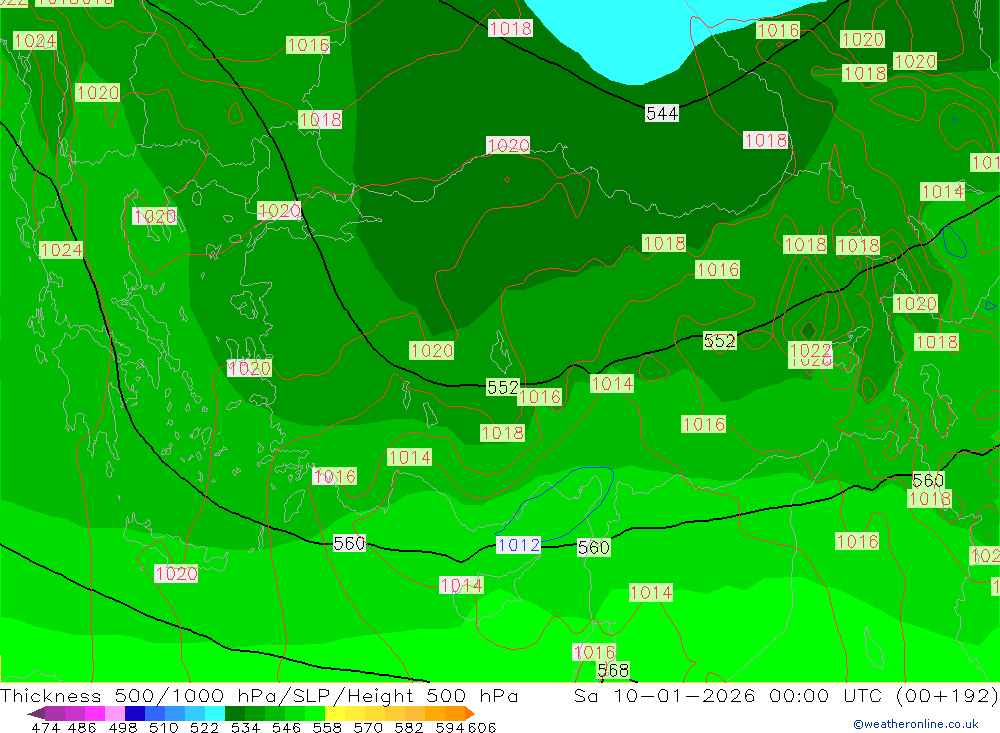
Task: Click the '(00+192)' forecast hour text
Action: click(x=946, y=695)
